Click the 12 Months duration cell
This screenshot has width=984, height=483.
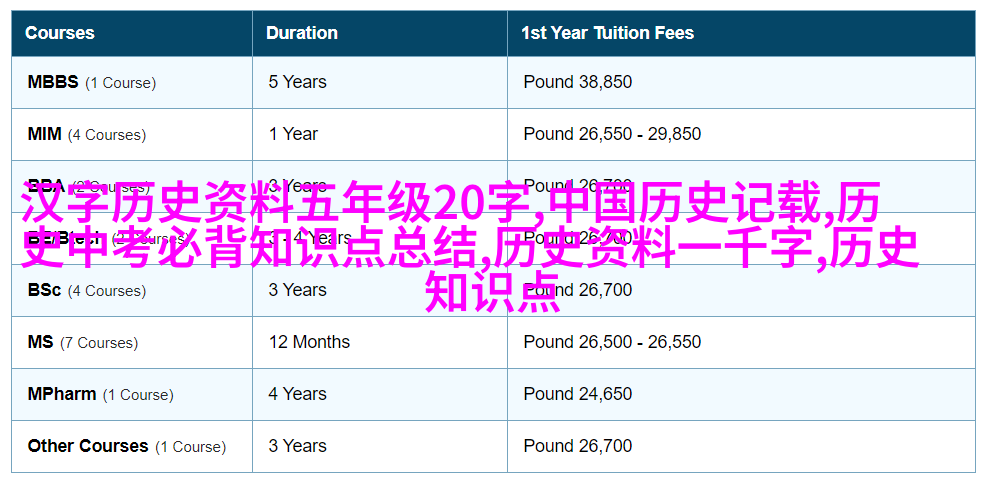[x=309, y=342]
